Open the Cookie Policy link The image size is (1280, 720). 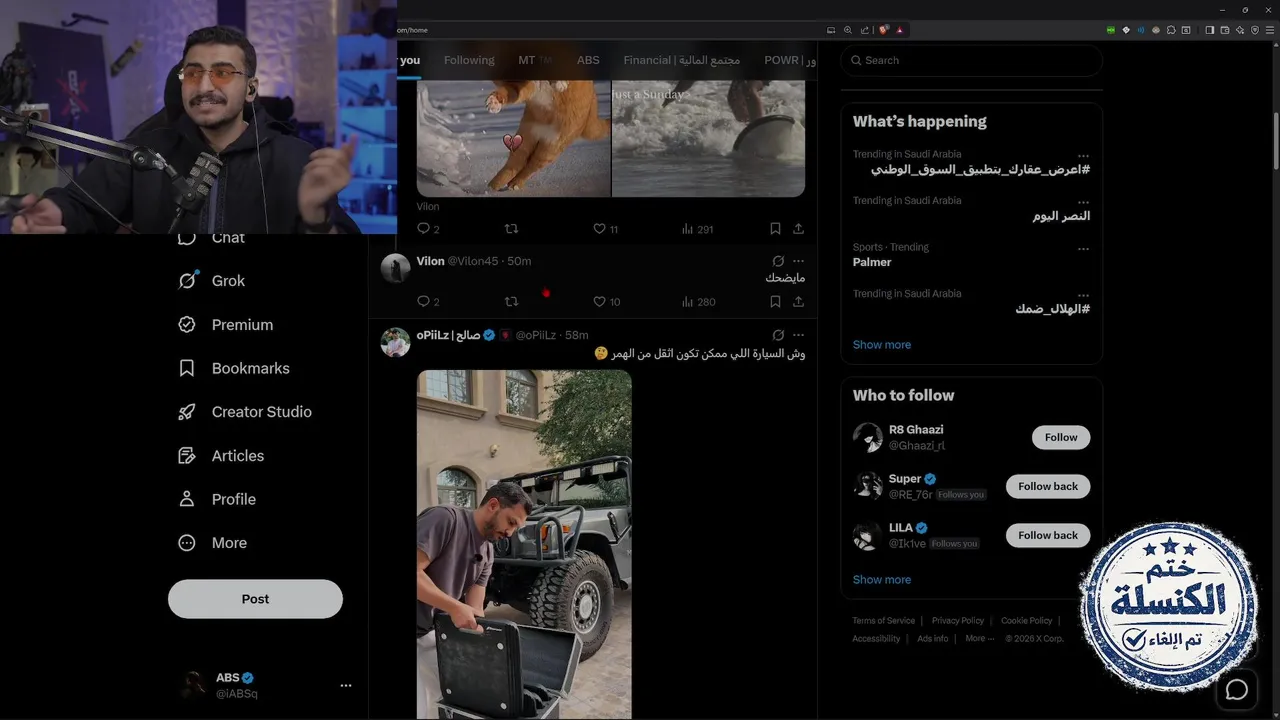(1027, 620)
